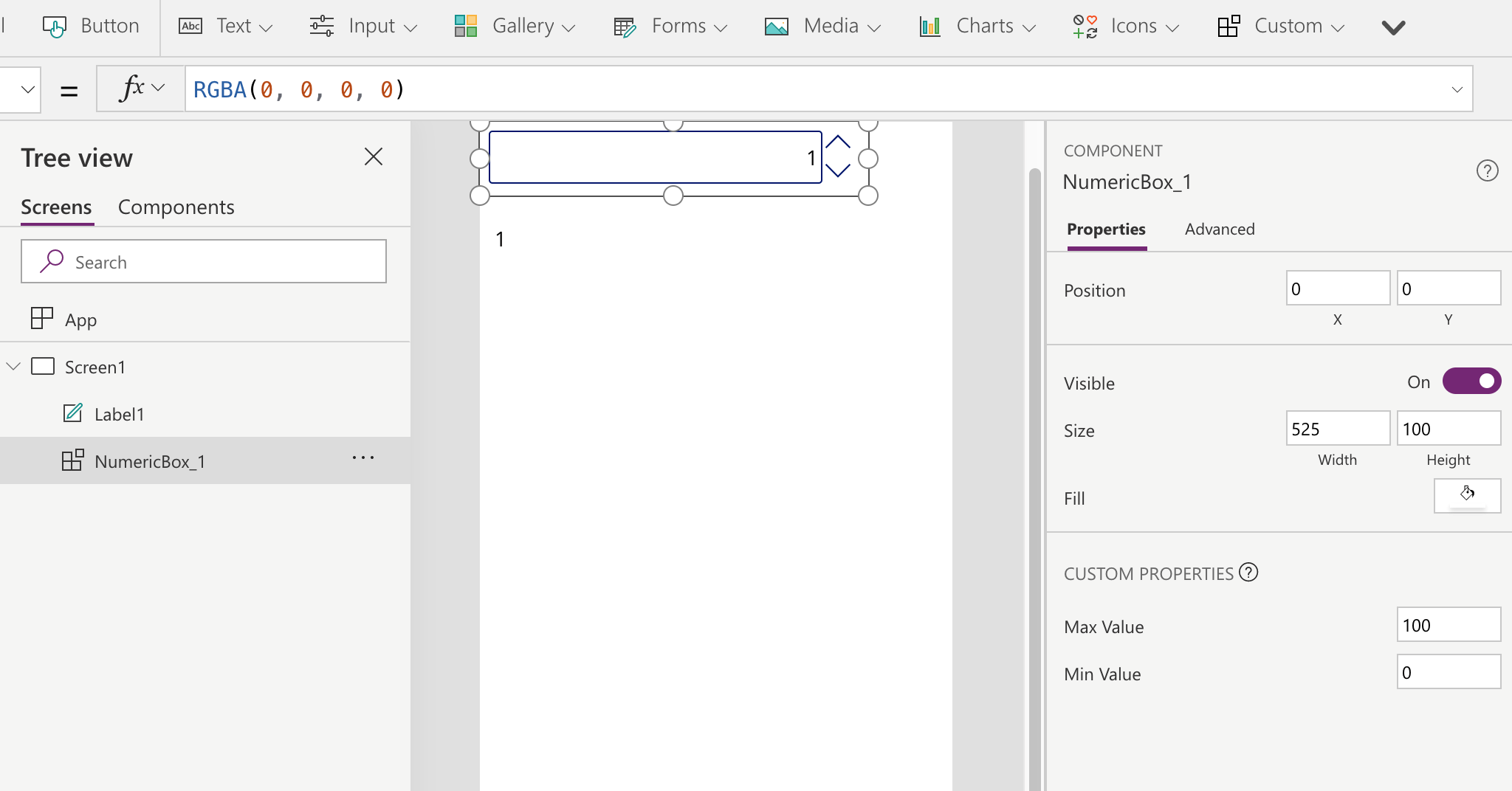Click the Custom component icon
Viewport: 1512px width, 791px height.
[x=1229, y=27]
